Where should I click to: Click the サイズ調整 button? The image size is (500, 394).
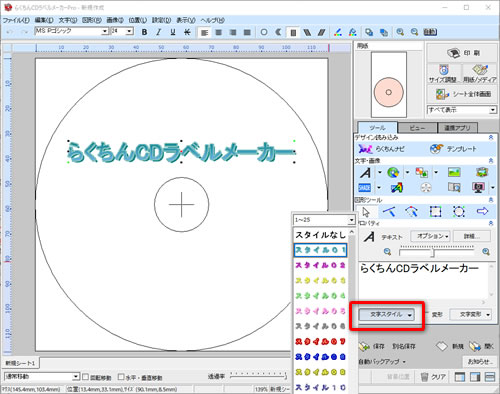coord(444,74)
